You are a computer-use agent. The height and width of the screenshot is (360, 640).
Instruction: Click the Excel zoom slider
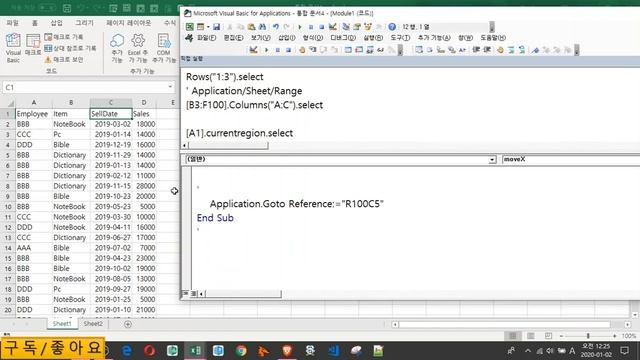pyautogui.click(x=588, y=336)
